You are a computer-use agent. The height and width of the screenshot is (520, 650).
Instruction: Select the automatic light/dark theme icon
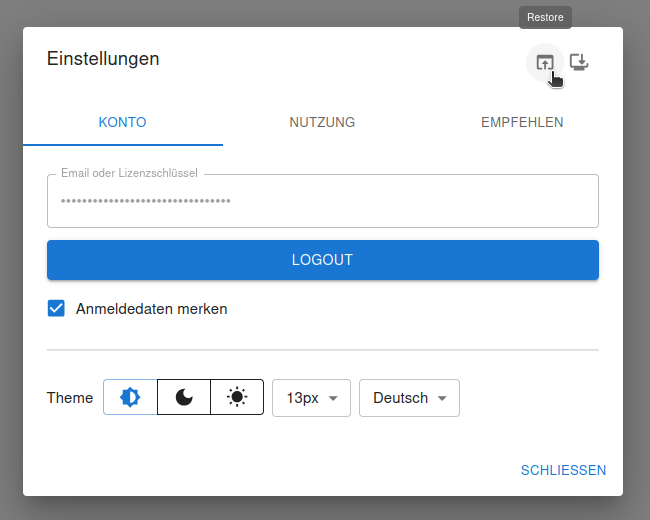(x=130, y=397)
